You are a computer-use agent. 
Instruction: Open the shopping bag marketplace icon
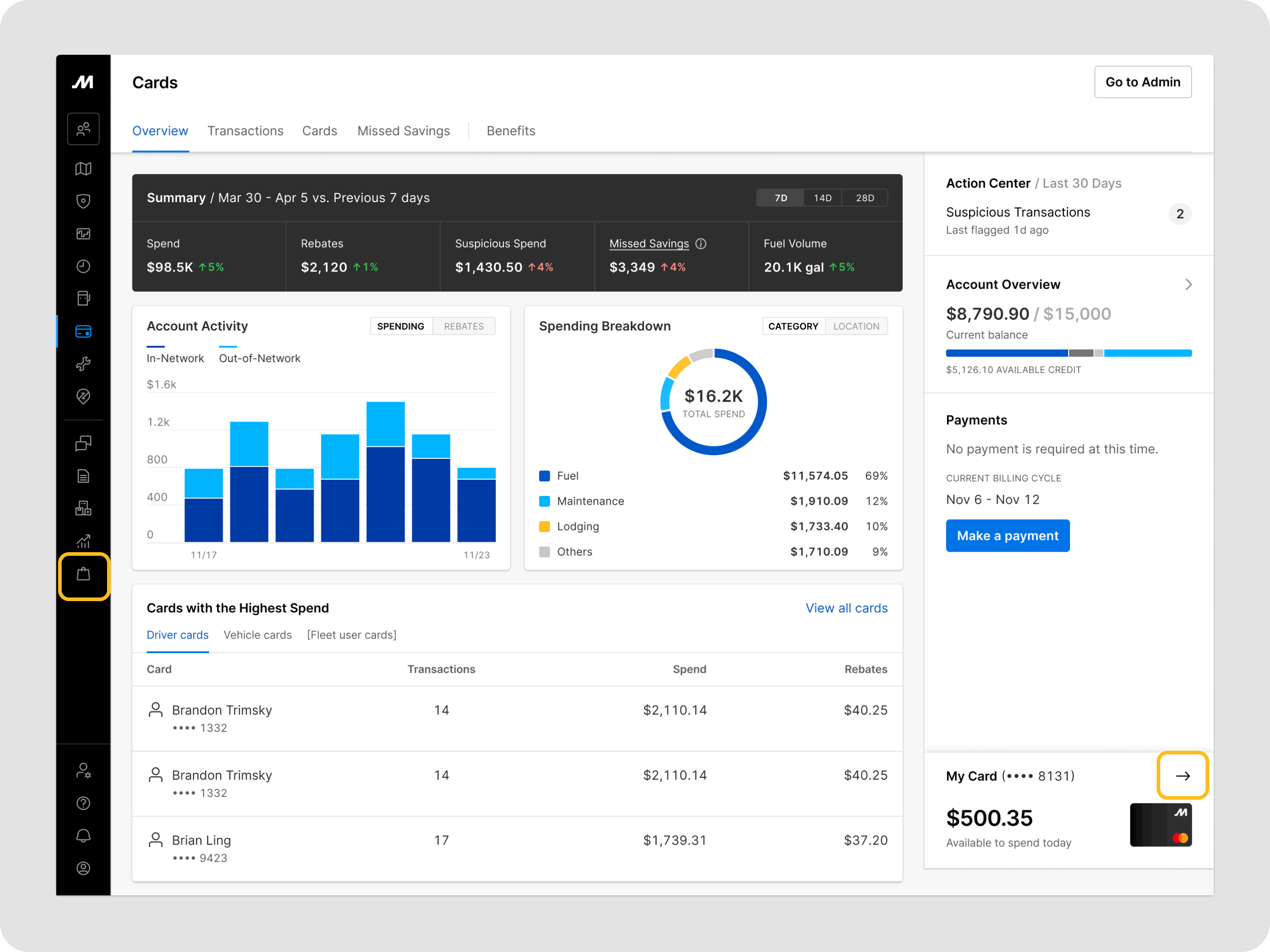83,574
